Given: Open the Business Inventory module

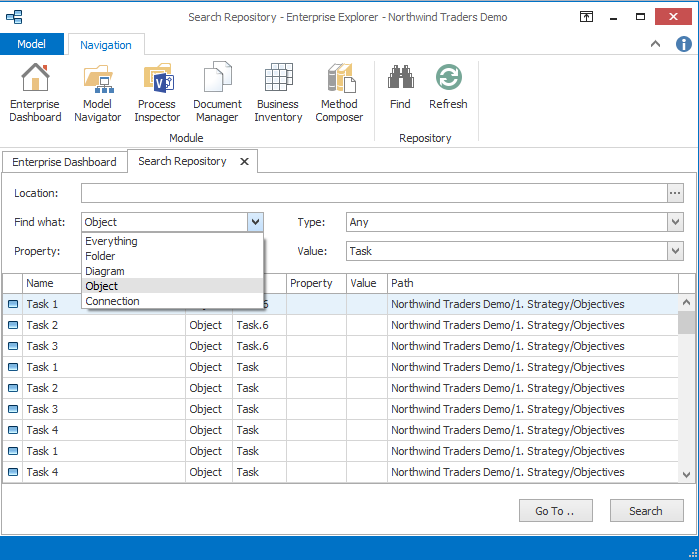Looking at the screenshot, I should [x=278, y=92].
